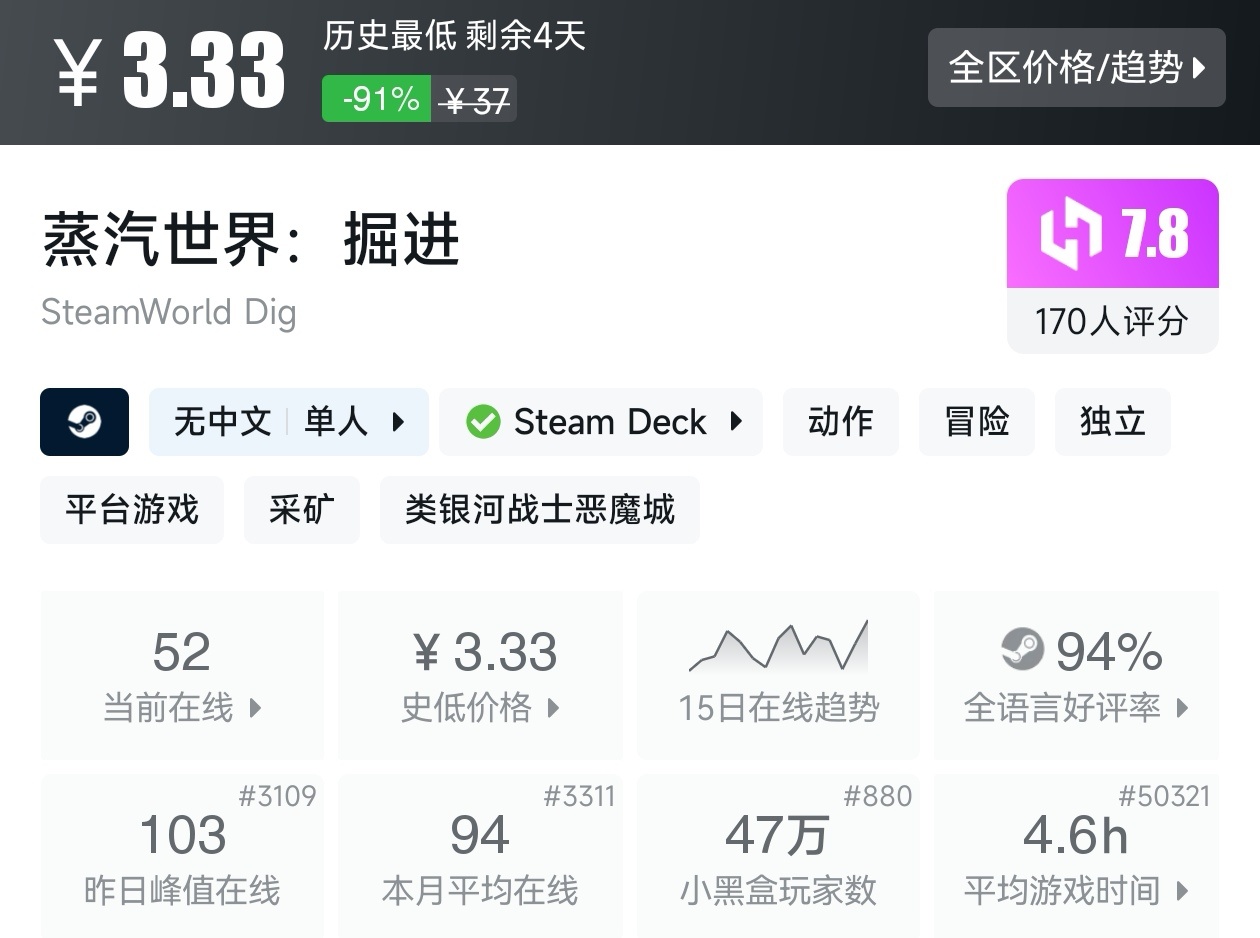The width and height of the screenshot is (1260, 938).
Task: Open the 全区价格/趋势 price trend button
Action: [1076, 67]
